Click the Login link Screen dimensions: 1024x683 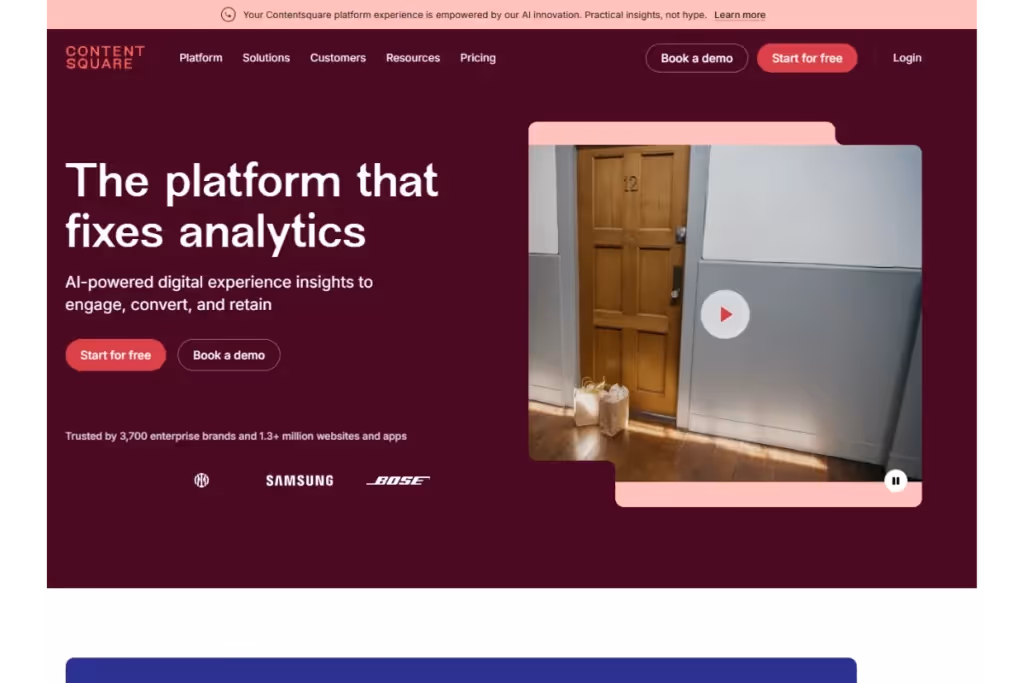click(x=907, y=58)
